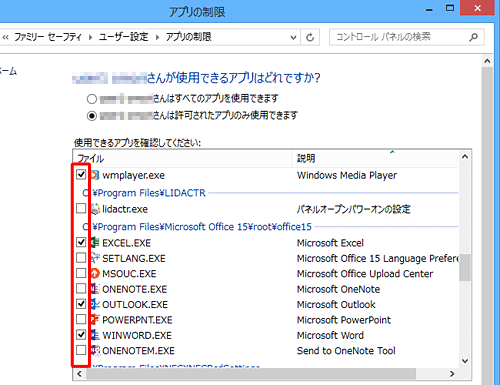
Task: Click the 'Send to OneNote Tool' description
Action: coord(346,351)
